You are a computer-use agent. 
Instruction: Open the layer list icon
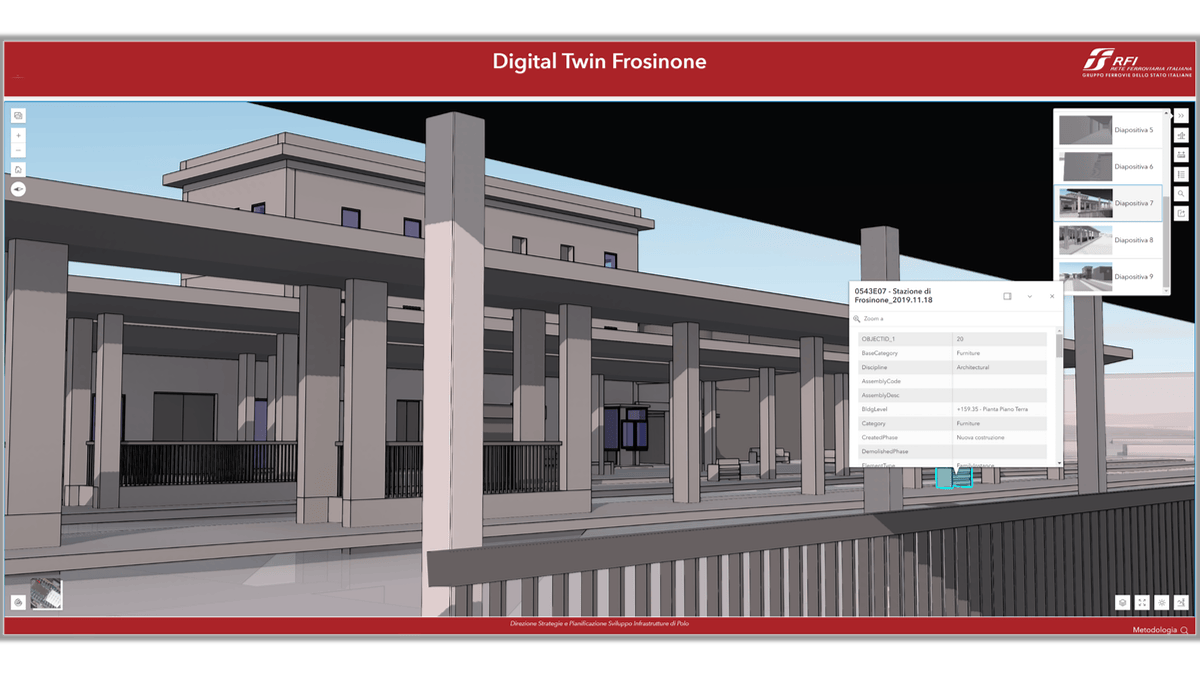(1181, 175)
